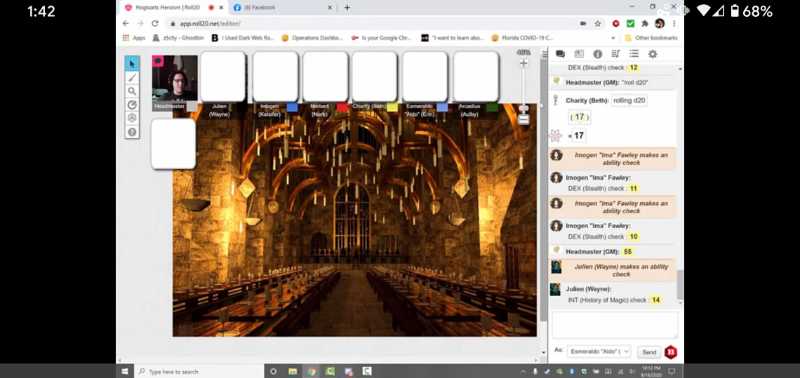Click Julien (Wayne) player tile
The image size is (800, 378).
click(x=222, y=77)
